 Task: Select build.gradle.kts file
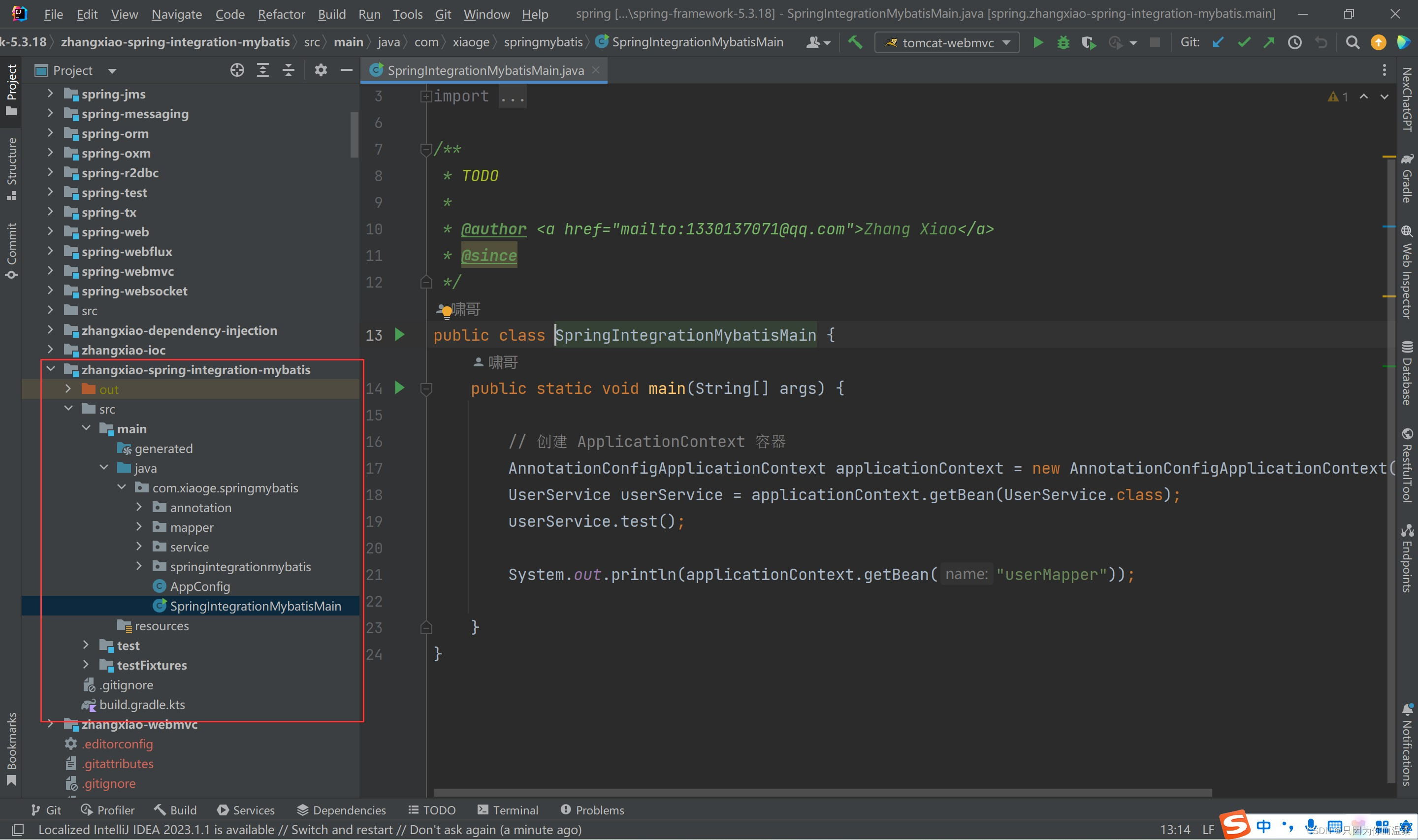(142, 704)
